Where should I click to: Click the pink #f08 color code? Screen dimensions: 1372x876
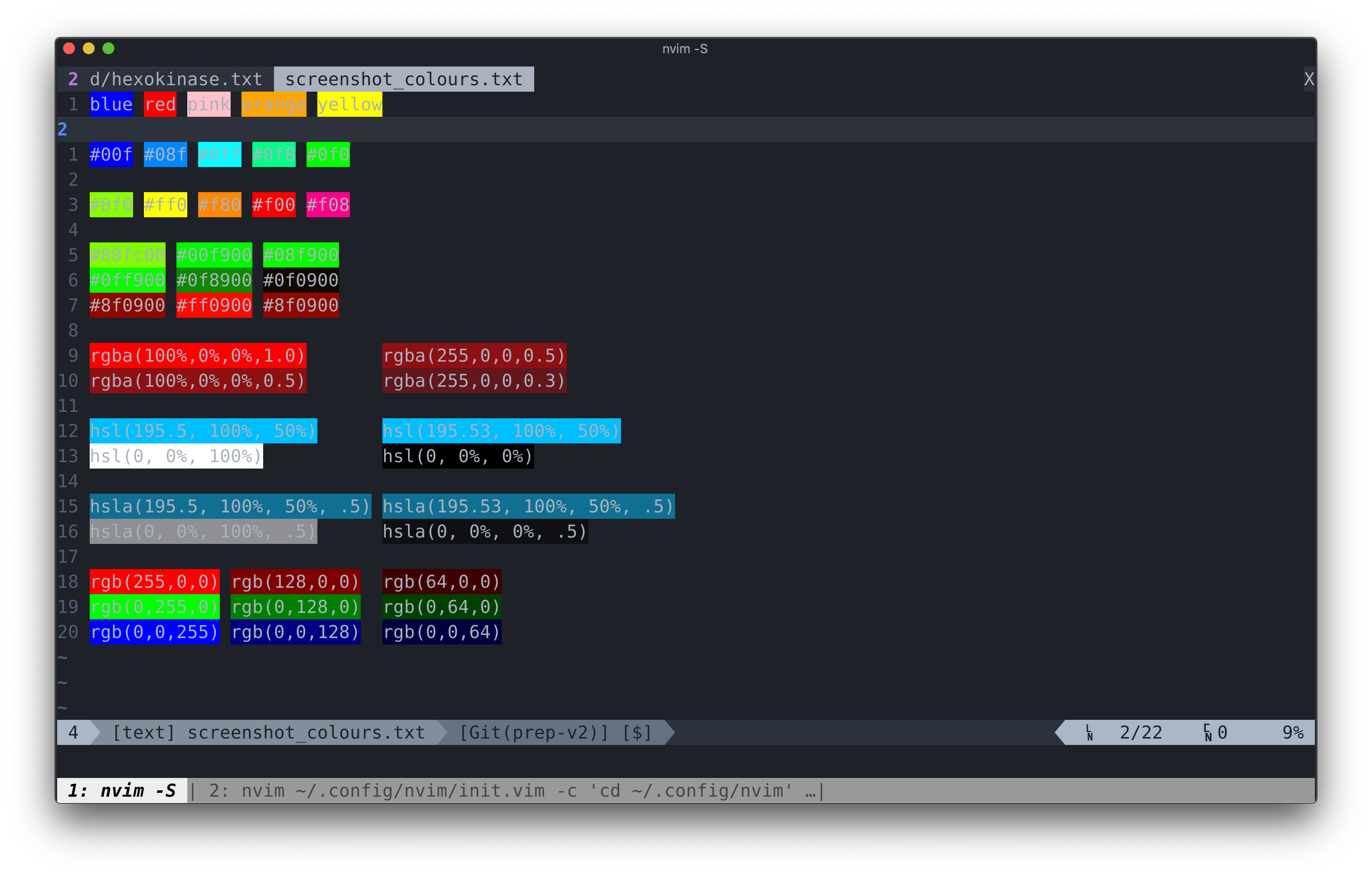(328, 204)
